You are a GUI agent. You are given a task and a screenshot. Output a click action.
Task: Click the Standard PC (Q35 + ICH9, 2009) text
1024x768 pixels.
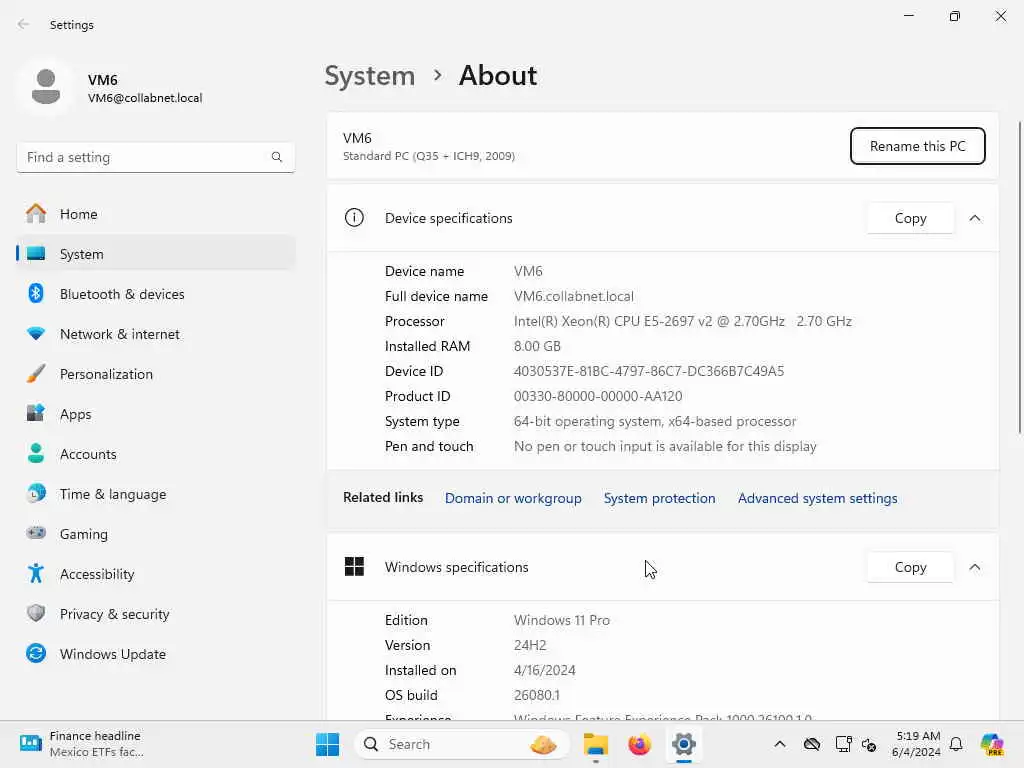coord(428,155)
